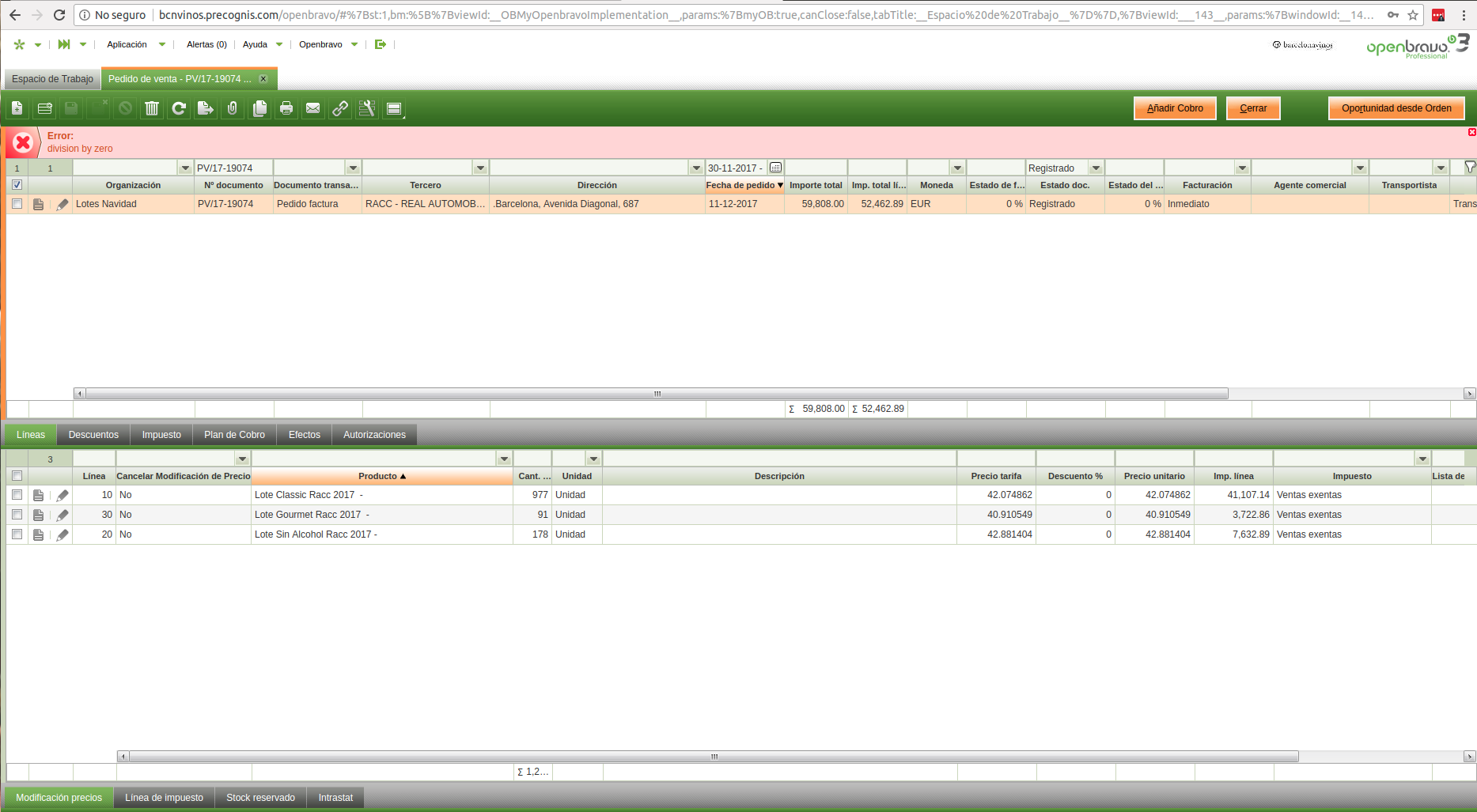Toggle select-all checkbox in lines grid header
Image resolution: width=1477 pixels, height=812 pixels.
pos(17,476)
